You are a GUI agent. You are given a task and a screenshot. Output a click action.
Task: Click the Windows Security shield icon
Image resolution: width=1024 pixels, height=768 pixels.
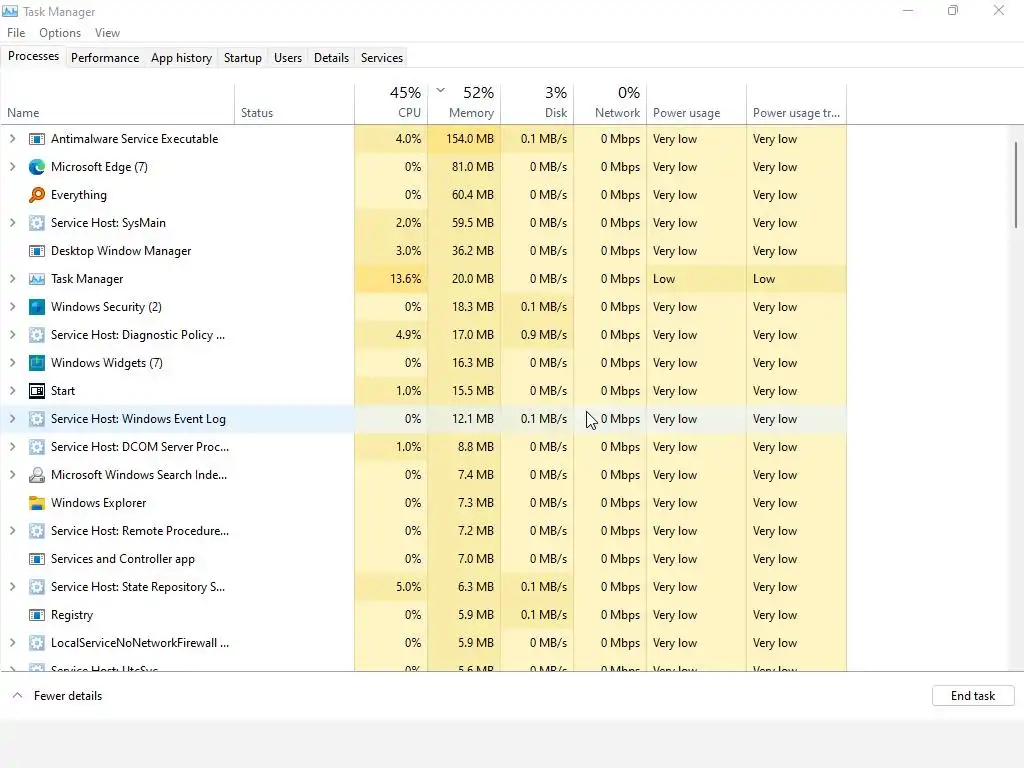pyautogui.click(x=37, y=307)
